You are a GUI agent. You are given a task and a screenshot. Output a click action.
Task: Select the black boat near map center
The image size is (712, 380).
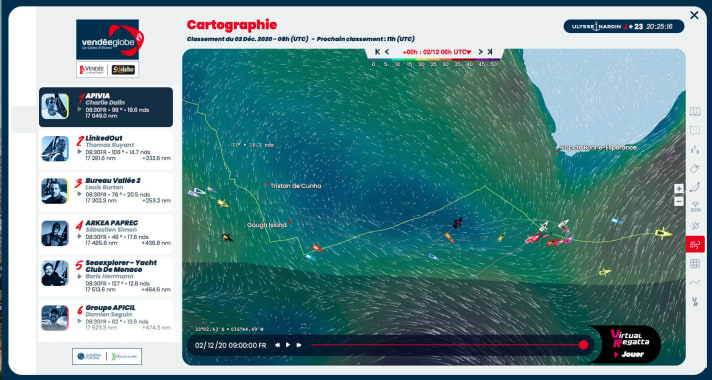(457, 222)
